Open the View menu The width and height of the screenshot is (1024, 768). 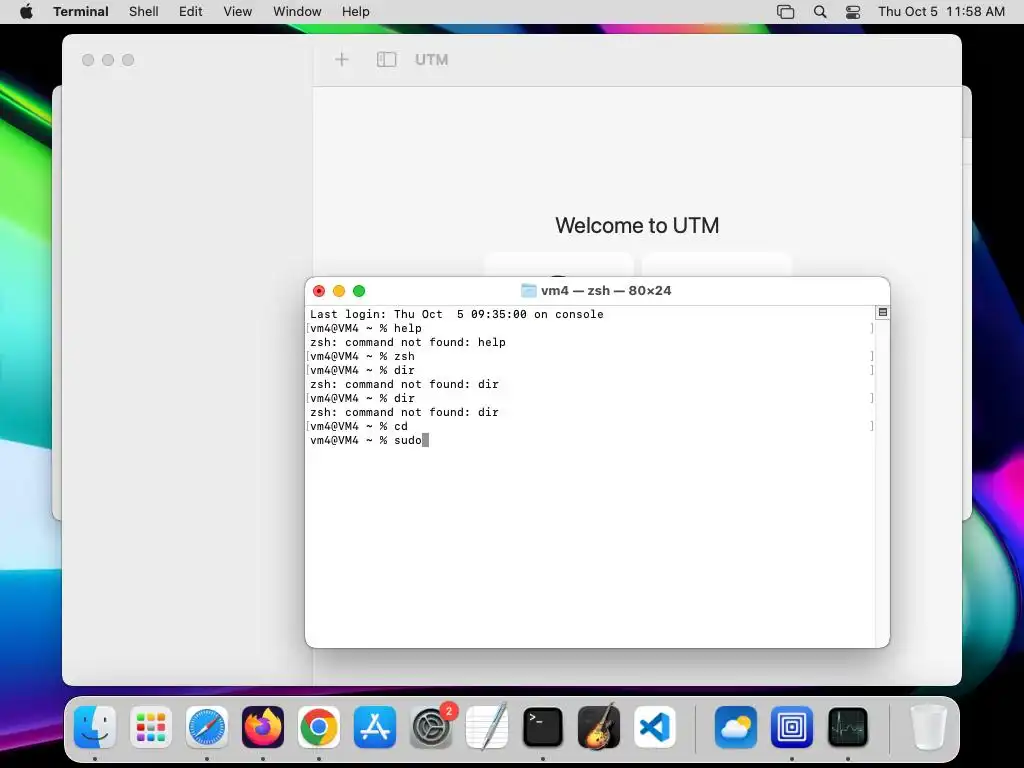click(x=238, y=11)
